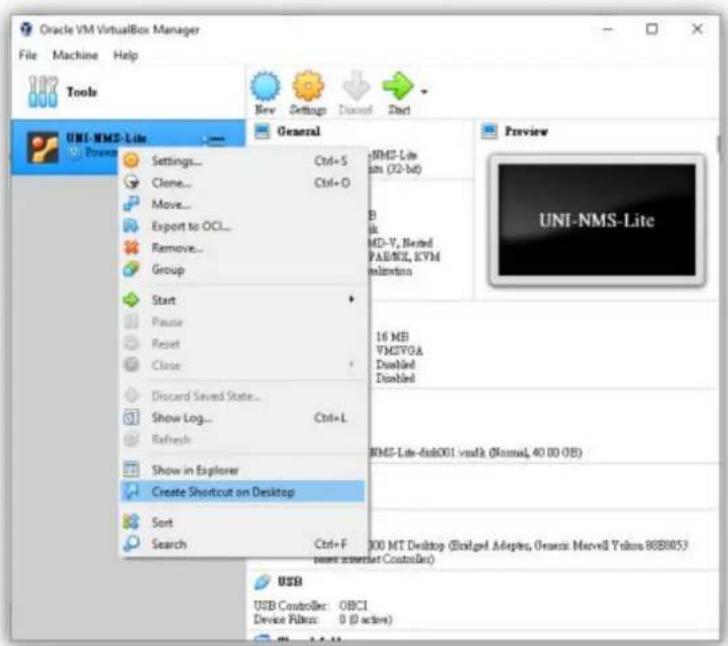Expand the Start submenu in context menu
This screenshot has width=728, height=646.
[241, 300]
